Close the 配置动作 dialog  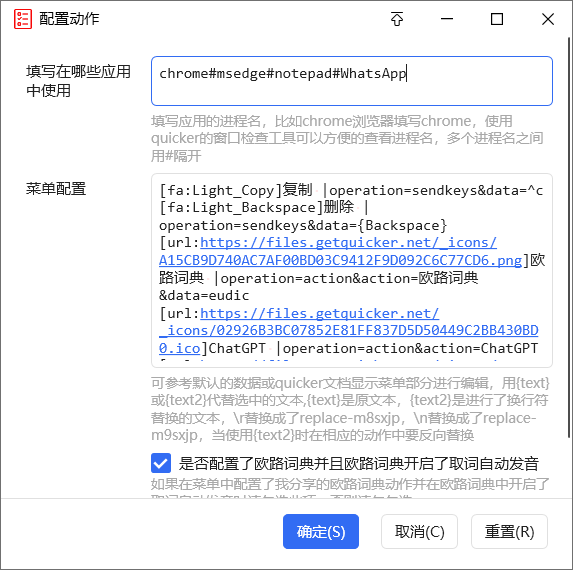pyautogui.click(x=548, y=19)
